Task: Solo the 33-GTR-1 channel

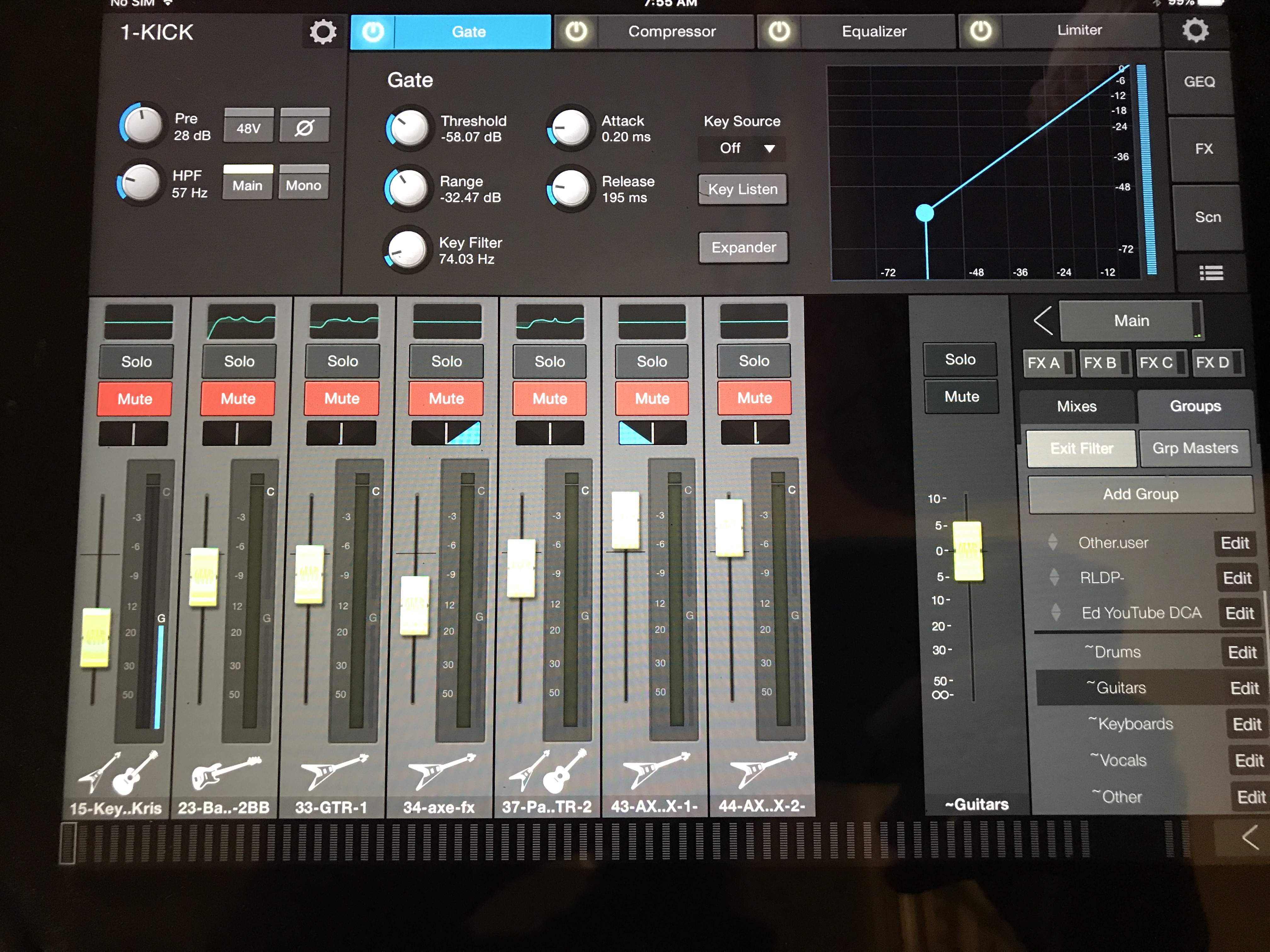Action: pos(343,361)
